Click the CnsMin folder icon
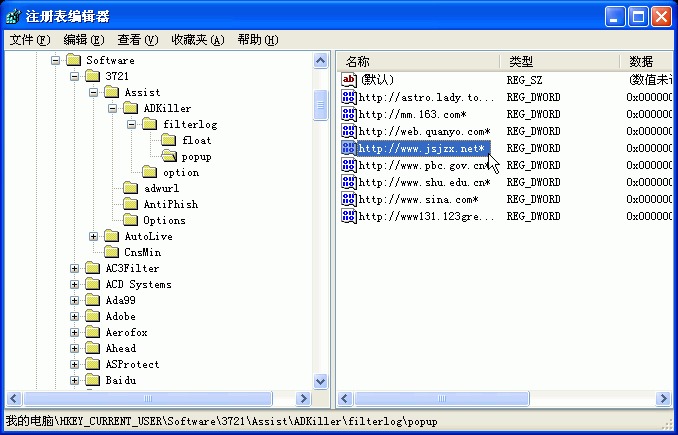The height and width of the screenshot is (435, 678). (x=112, y=252)
